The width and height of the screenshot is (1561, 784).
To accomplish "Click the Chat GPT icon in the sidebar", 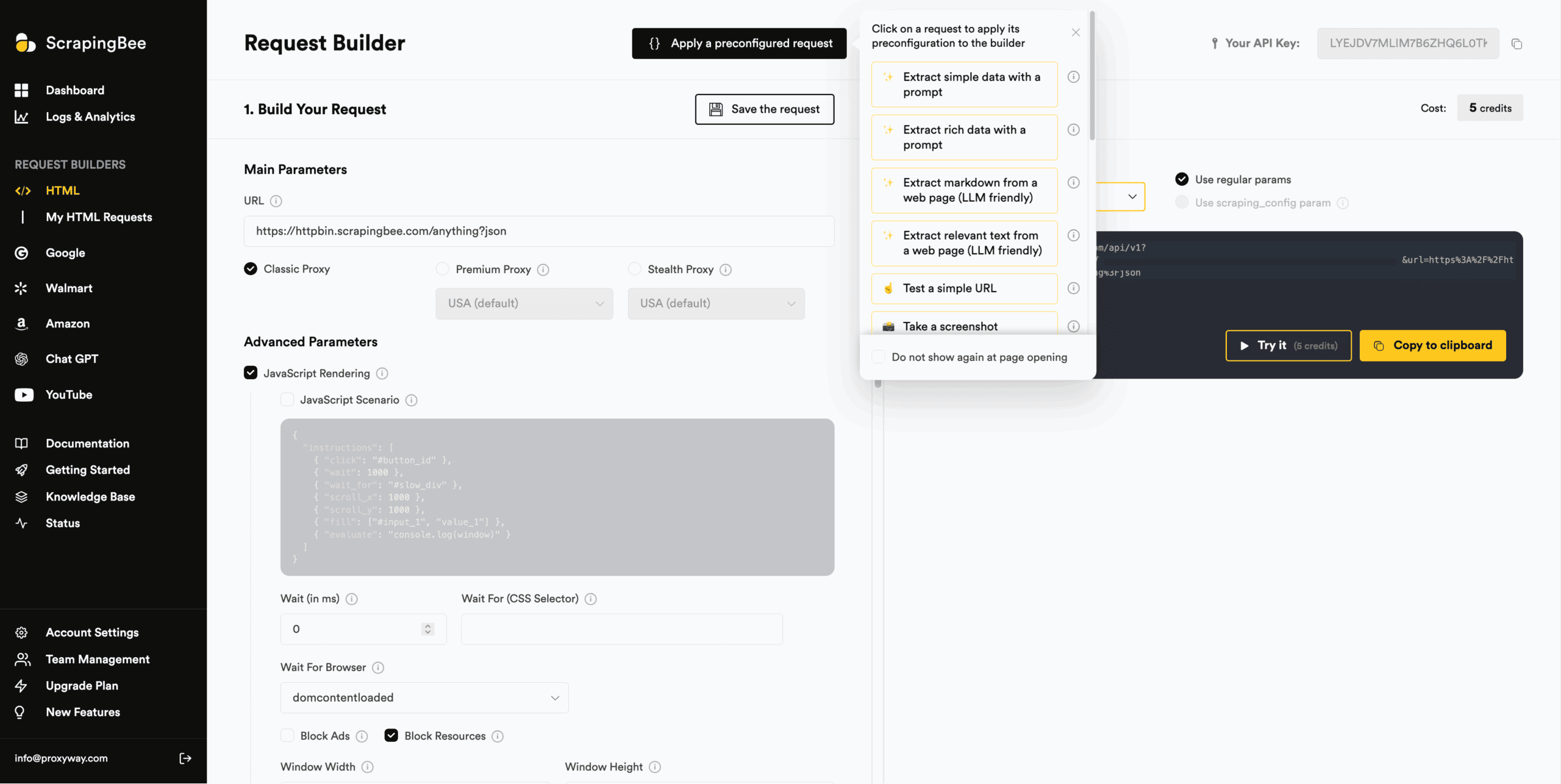I will (x=22, y=359).
